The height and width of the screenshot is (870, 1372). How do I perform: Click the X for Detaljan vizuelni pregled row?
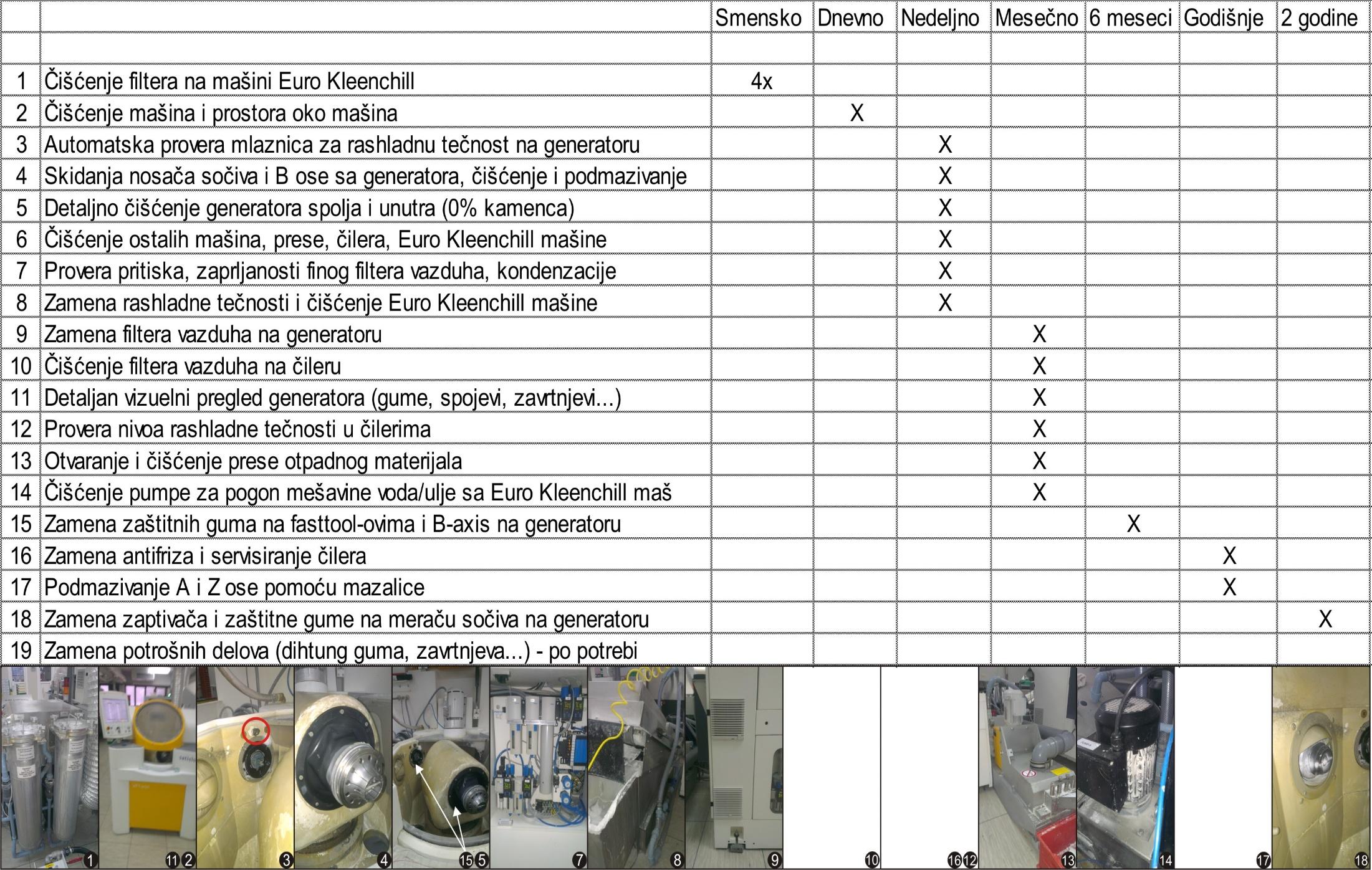tap(1039, 398)
